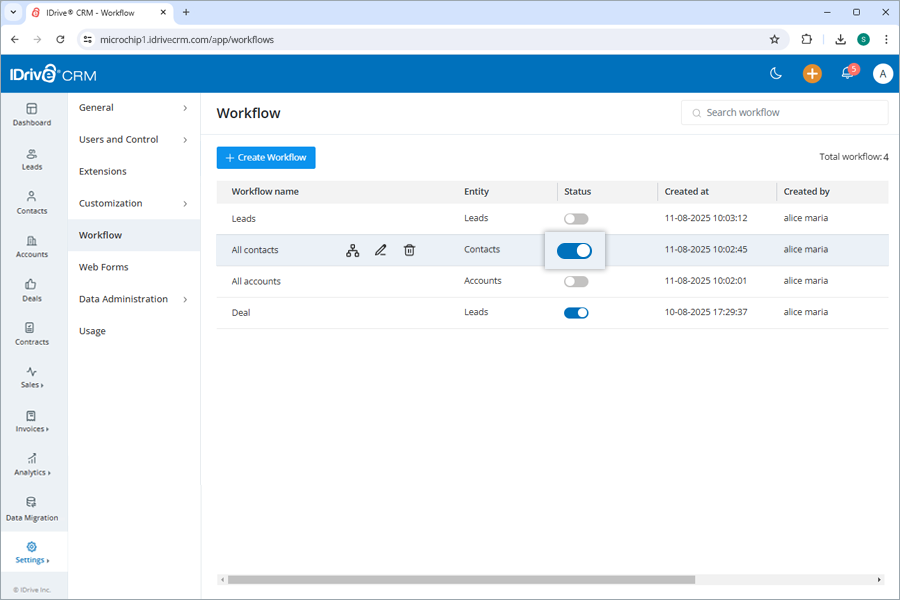Screen dimensions: 900x600
Task: Delete the All contacts workflow via trash icon
Action: (409, 250)
